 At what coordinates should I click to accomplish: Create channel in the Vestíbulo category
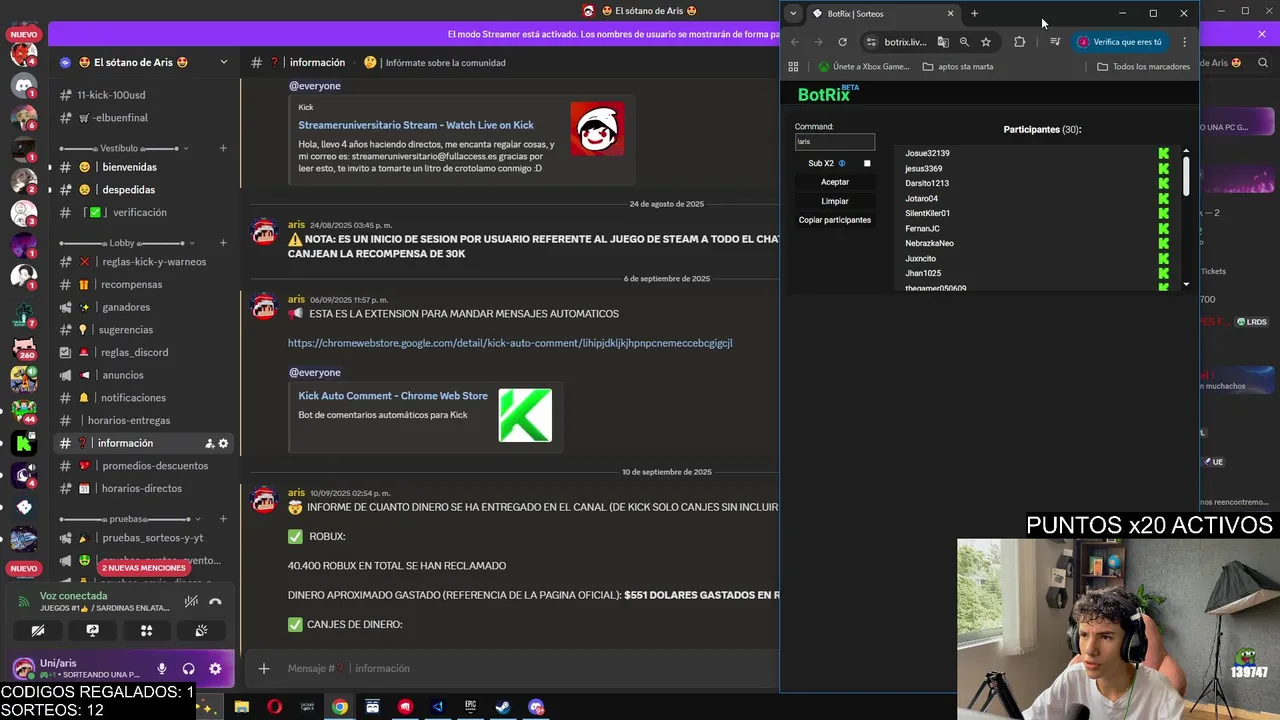pos(223,148)
